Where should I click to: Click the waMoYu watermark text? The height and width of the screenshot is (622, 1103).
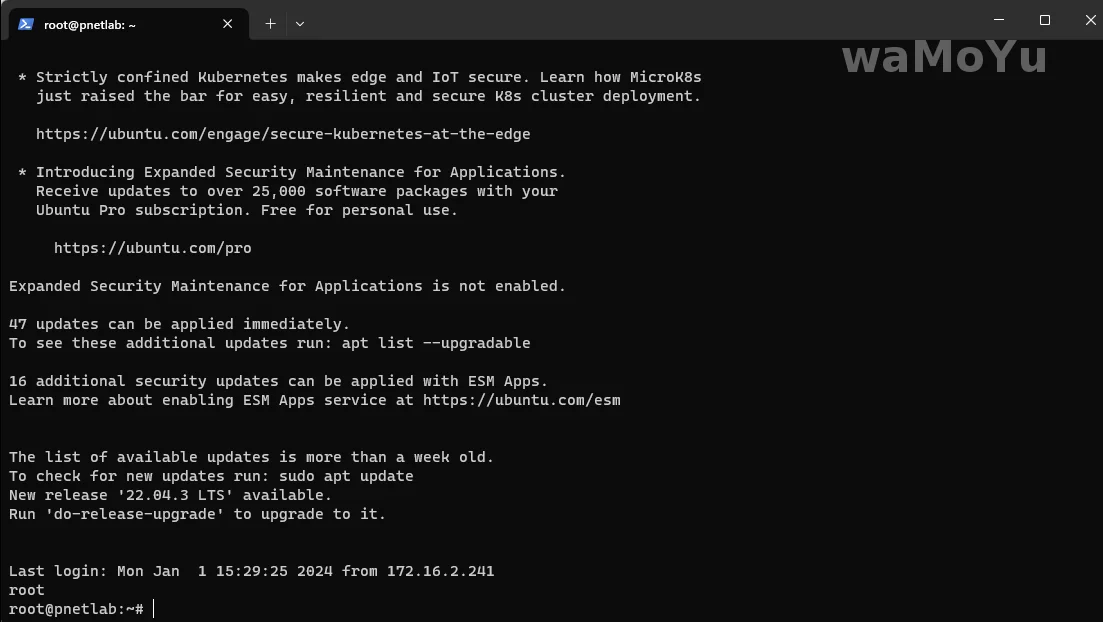pos(944,57)
